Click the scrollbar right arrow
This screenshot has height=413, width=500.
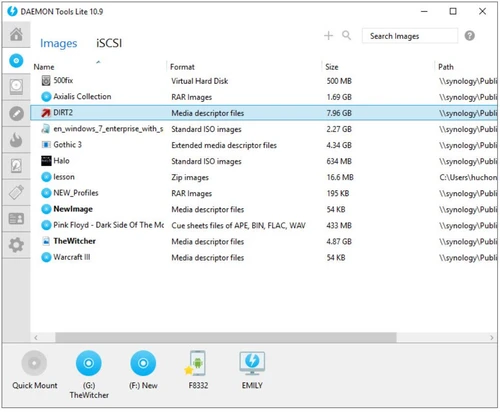[x=492, y=337]
